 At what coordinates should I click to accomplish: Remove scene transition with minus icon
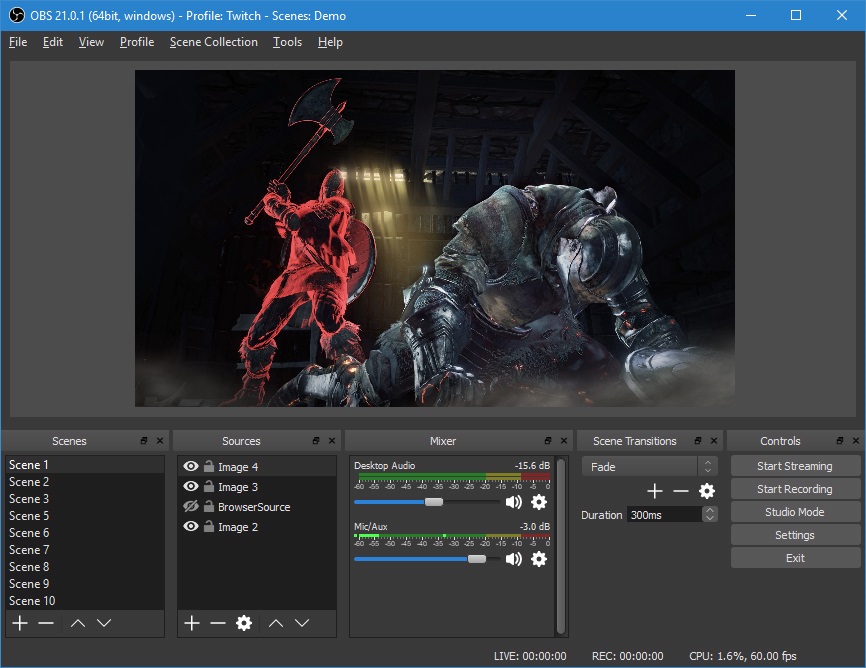point(680,491)
